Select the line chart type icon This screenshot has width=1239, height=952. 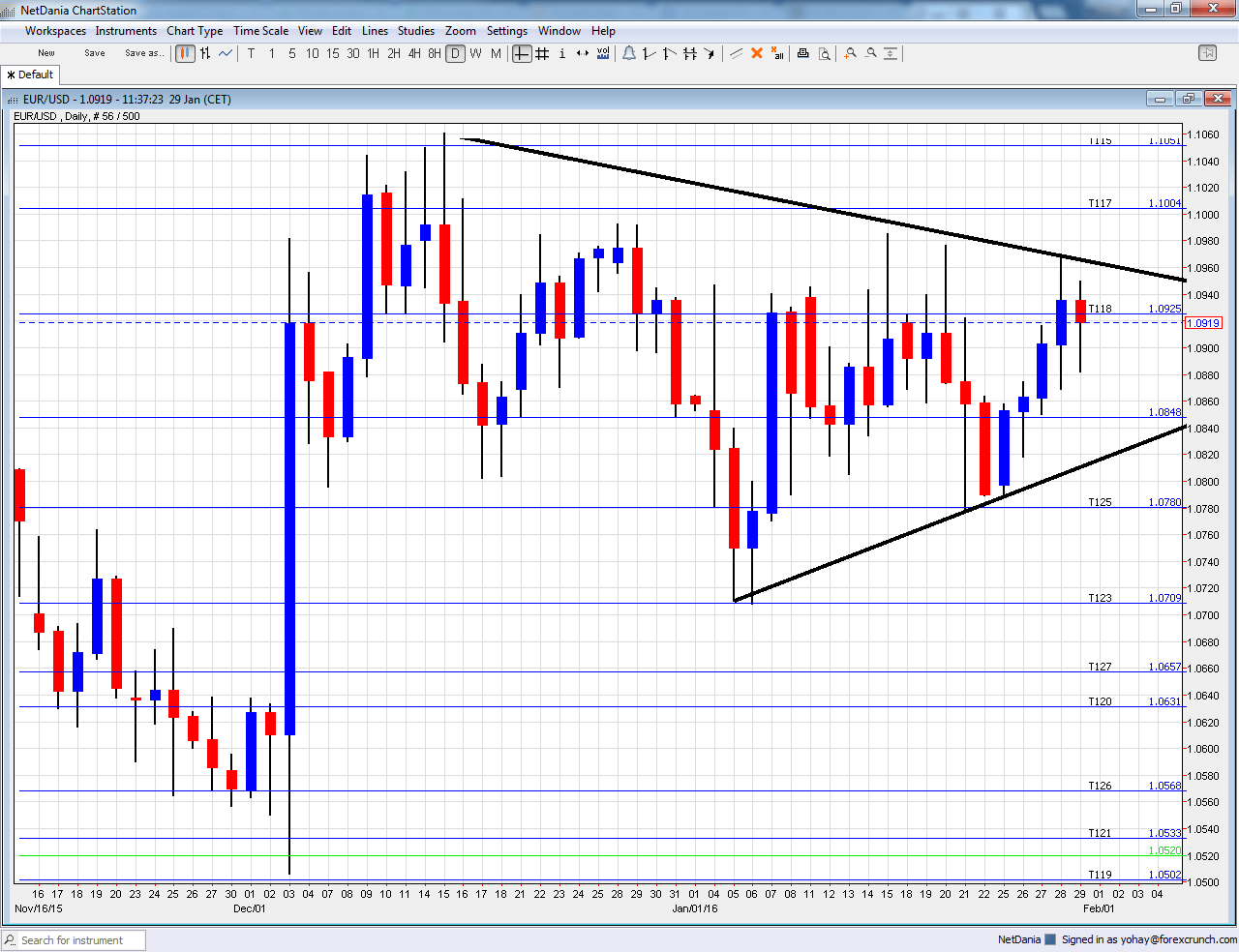pos(226,53)
